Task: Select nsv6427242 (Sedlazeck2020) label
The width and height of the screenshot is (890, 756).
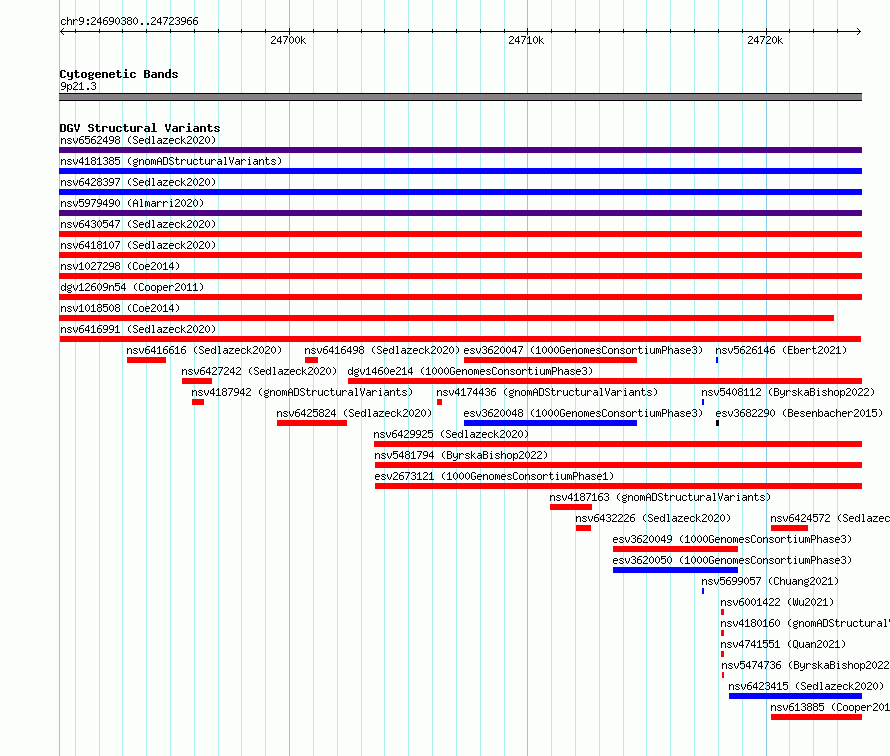Action: 259,371
